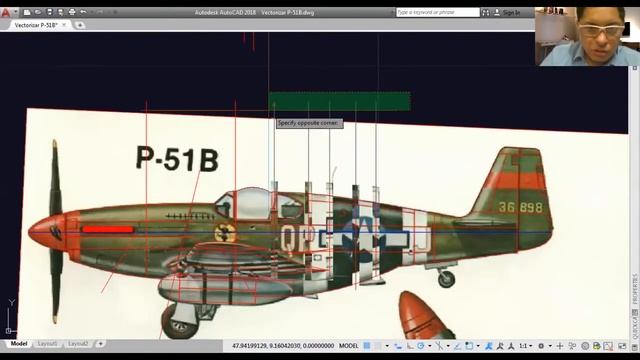
Task: Click the red bar on the aircraft nose
Action: point(108,229)
